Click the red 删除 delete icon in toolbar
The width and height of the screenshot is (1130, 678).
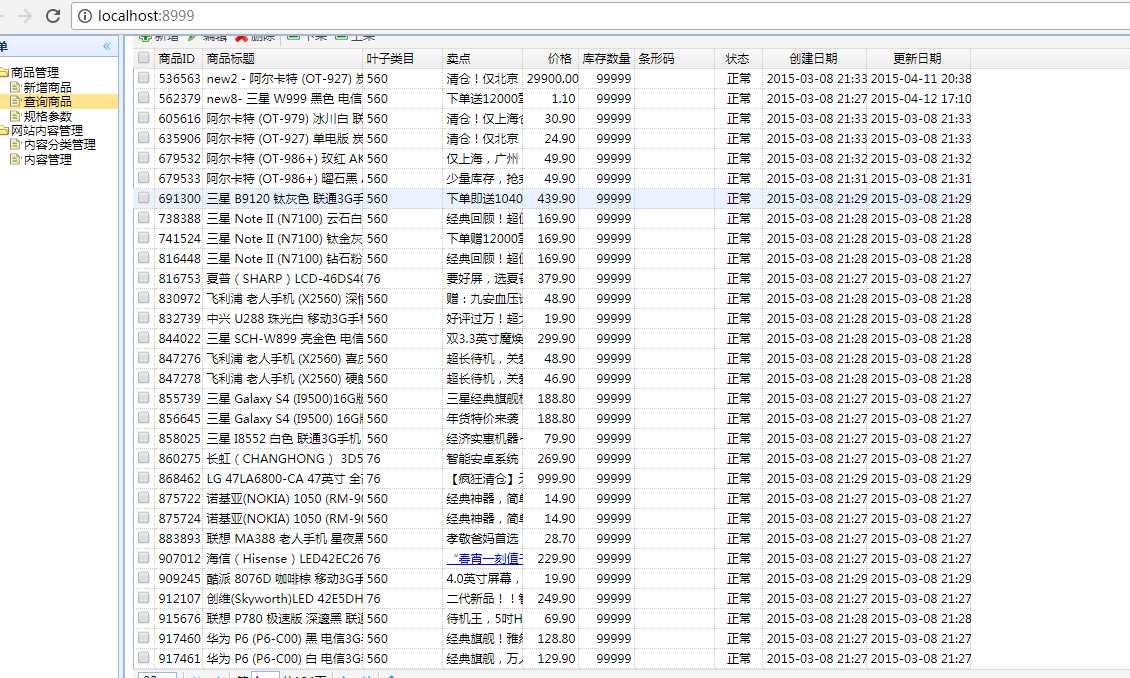coord(241,36)
